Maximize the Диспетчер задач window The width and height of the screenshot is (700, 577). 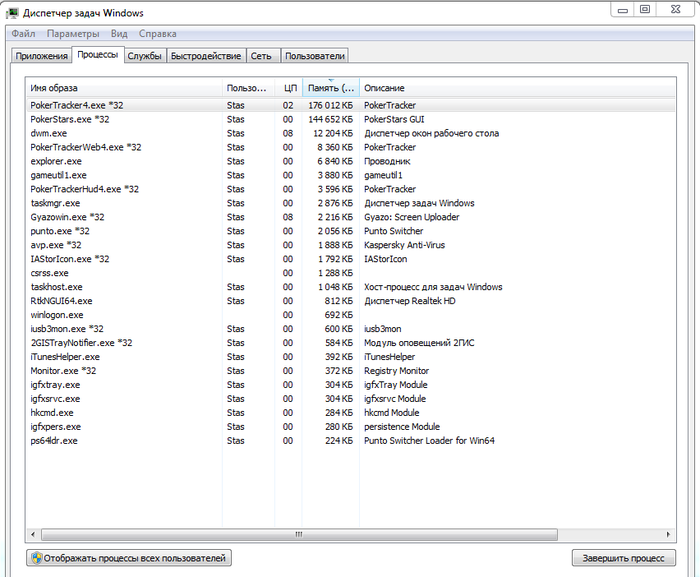[x=645, y=9]
